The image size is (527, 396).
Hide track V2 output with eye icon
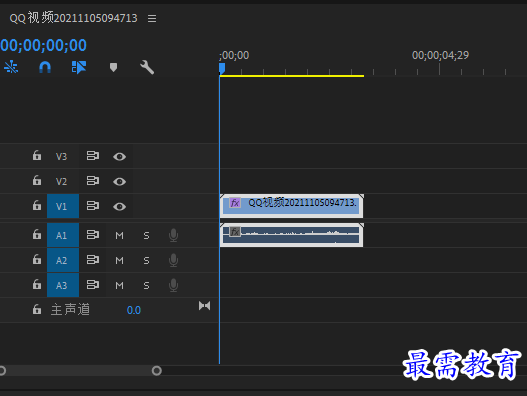point(120,182)
